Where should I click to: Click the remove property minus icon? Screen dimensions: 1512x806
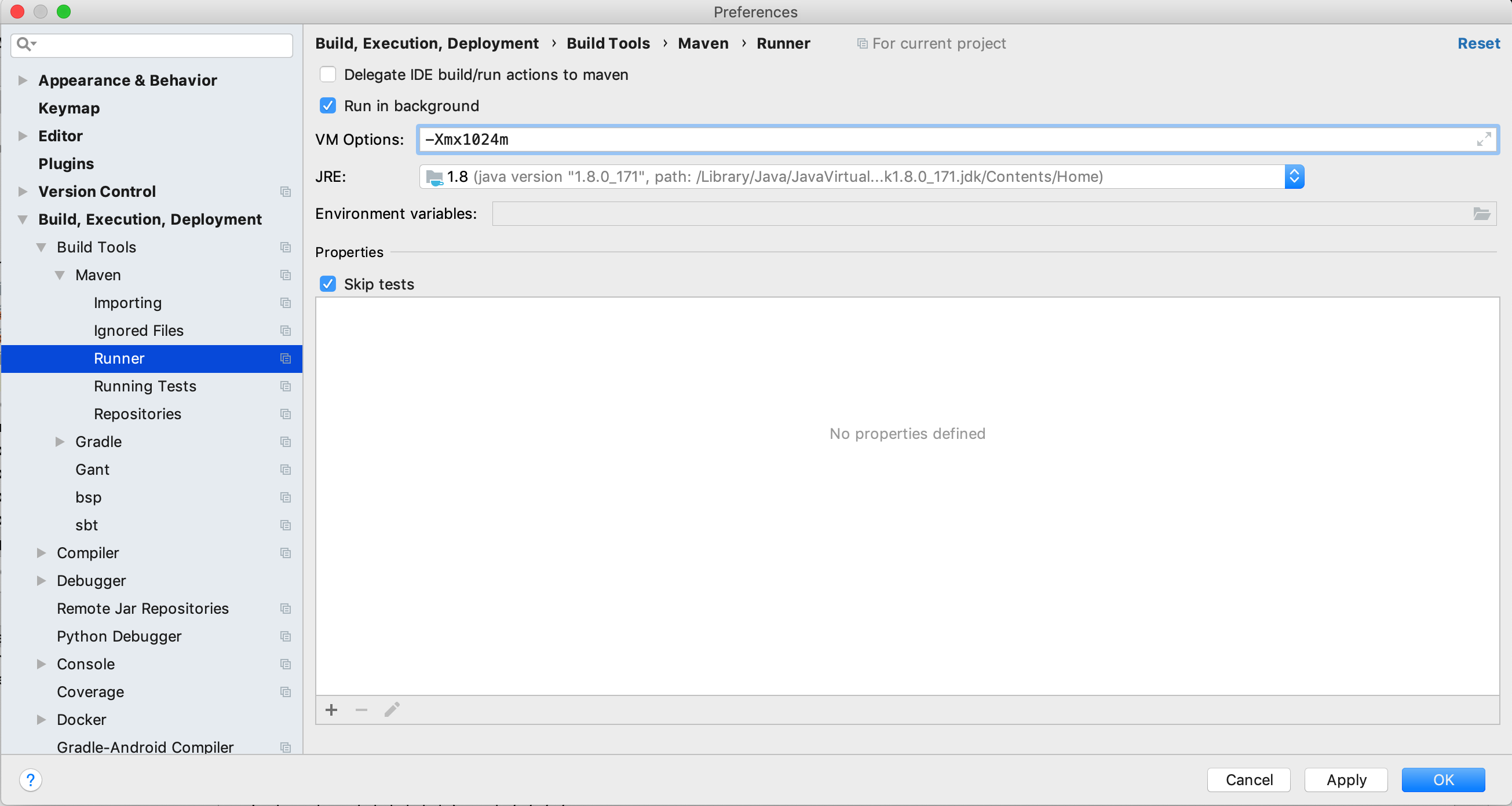(361, 710)
